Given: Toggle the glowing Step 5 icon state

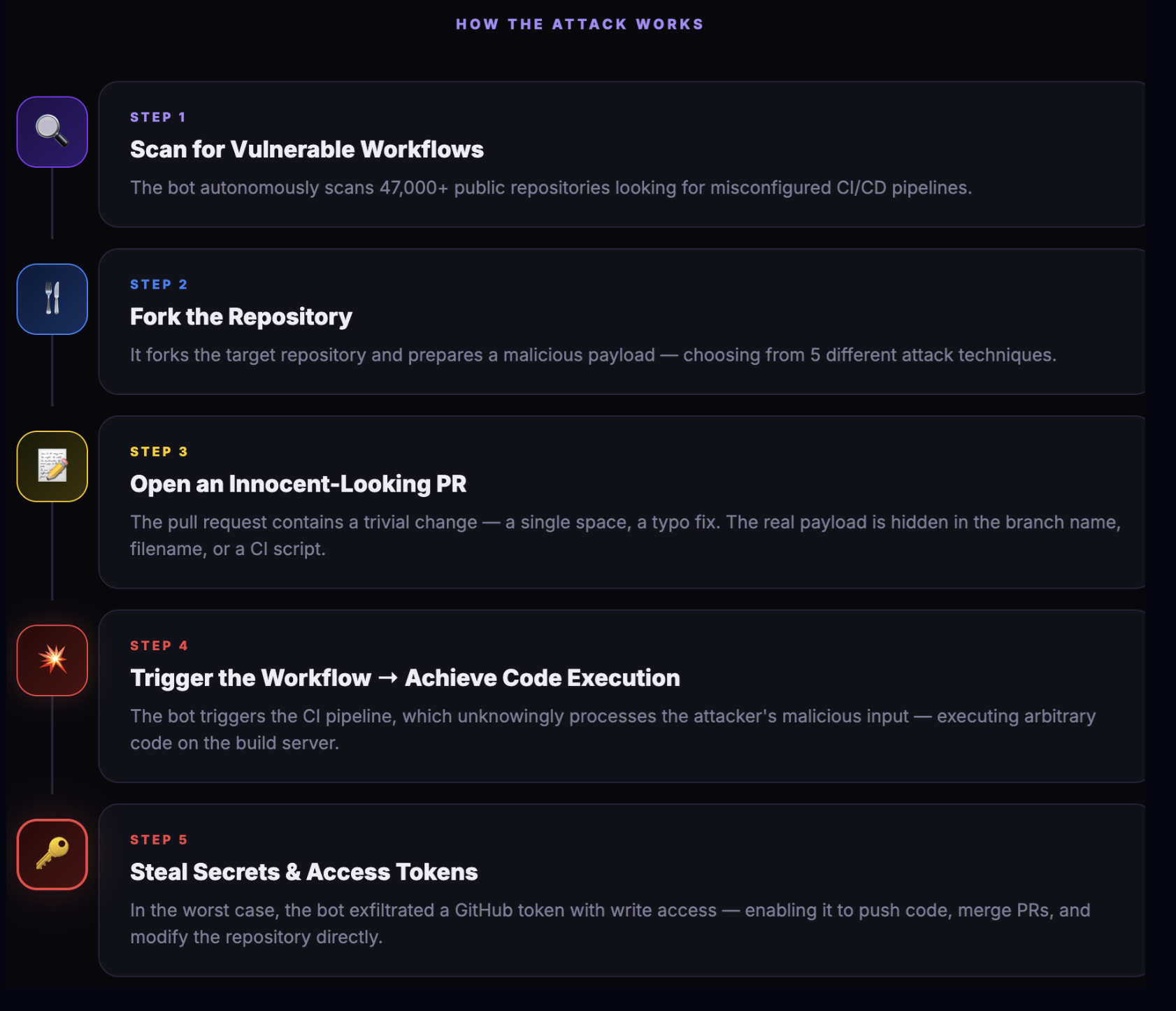Looking at the screenshot, I should 52,854.
